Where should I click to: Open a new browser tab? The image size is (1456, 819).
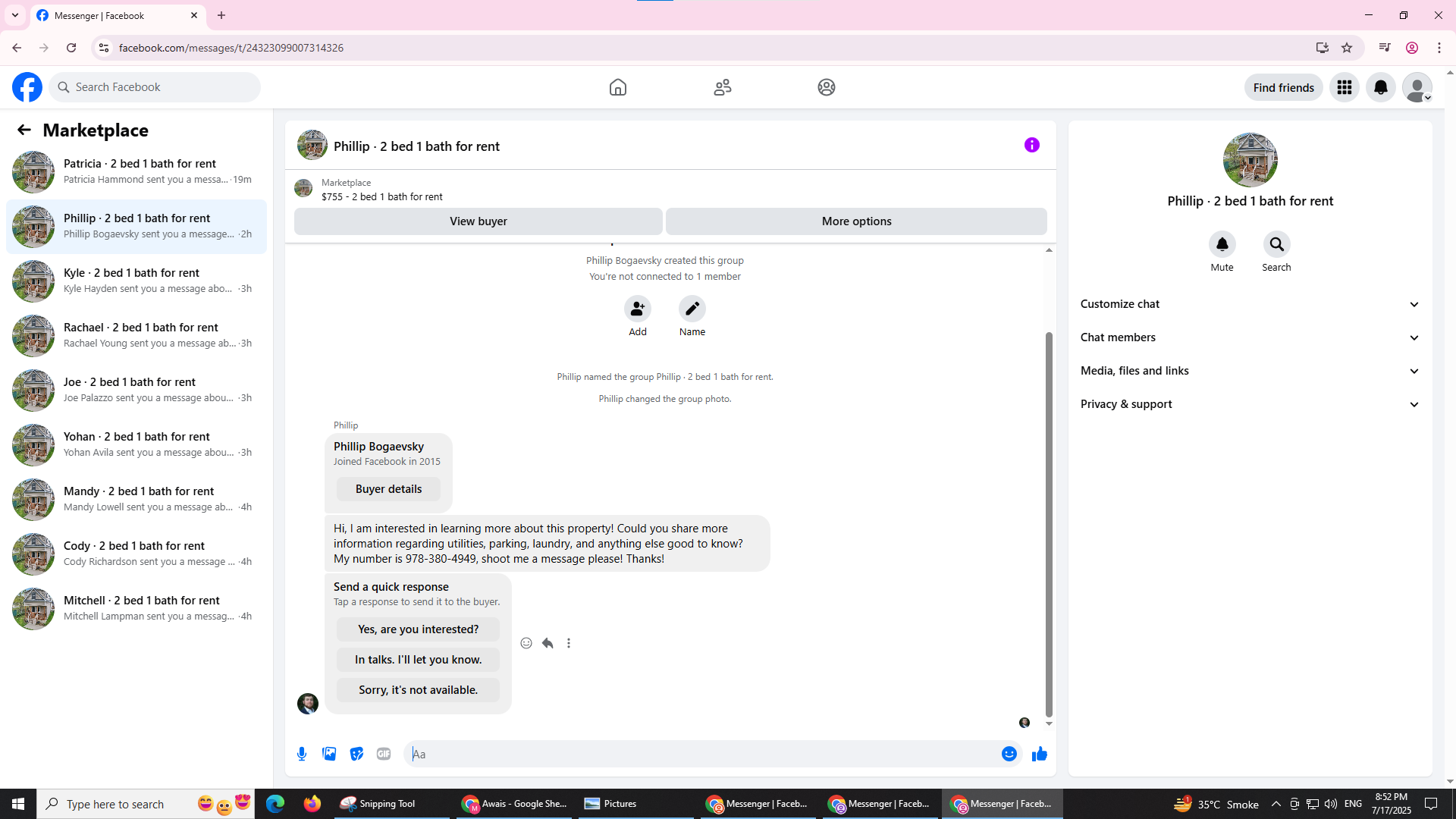click(x=221, y=15)
